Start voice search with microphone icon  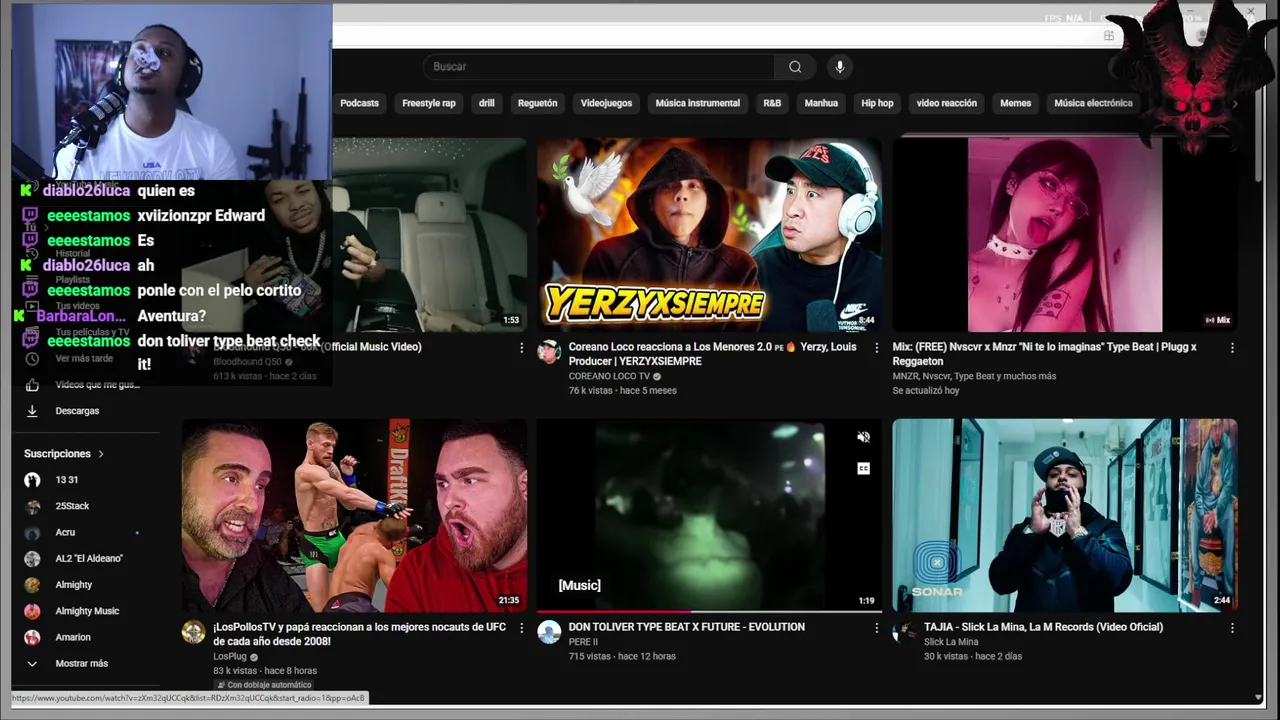840,67
